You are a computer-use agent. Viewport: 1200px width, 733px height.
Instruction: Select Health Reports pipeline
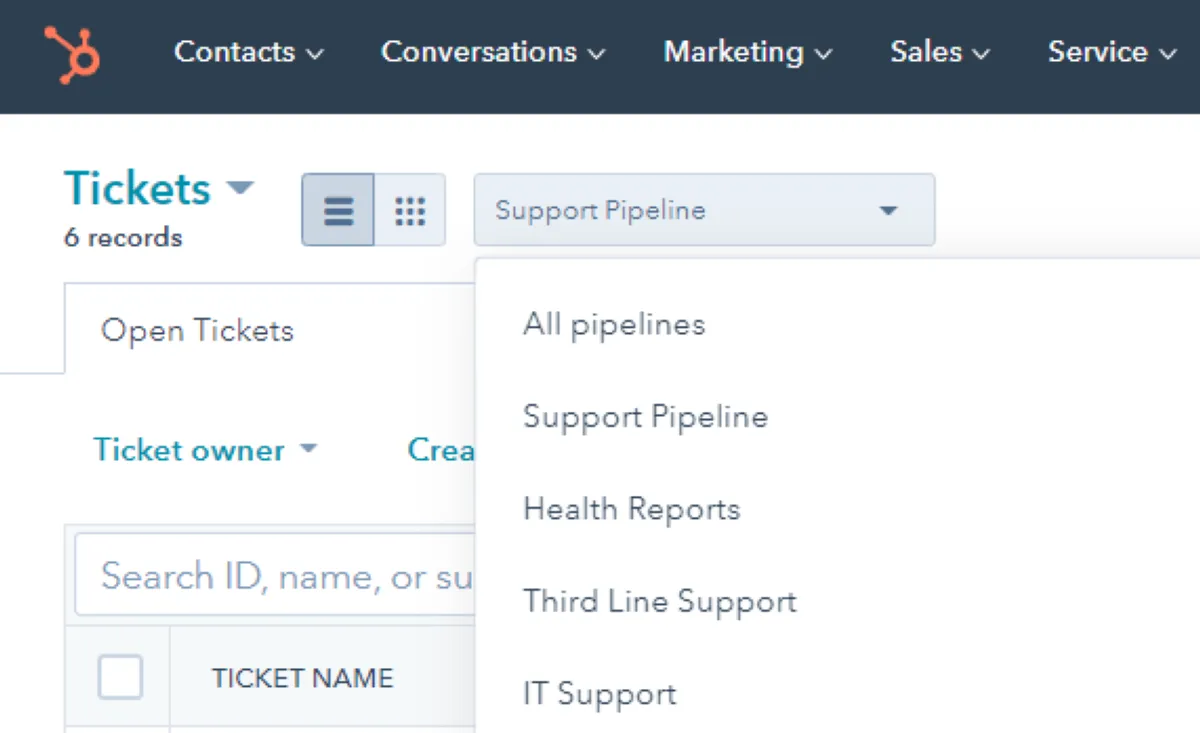point(631,509)
